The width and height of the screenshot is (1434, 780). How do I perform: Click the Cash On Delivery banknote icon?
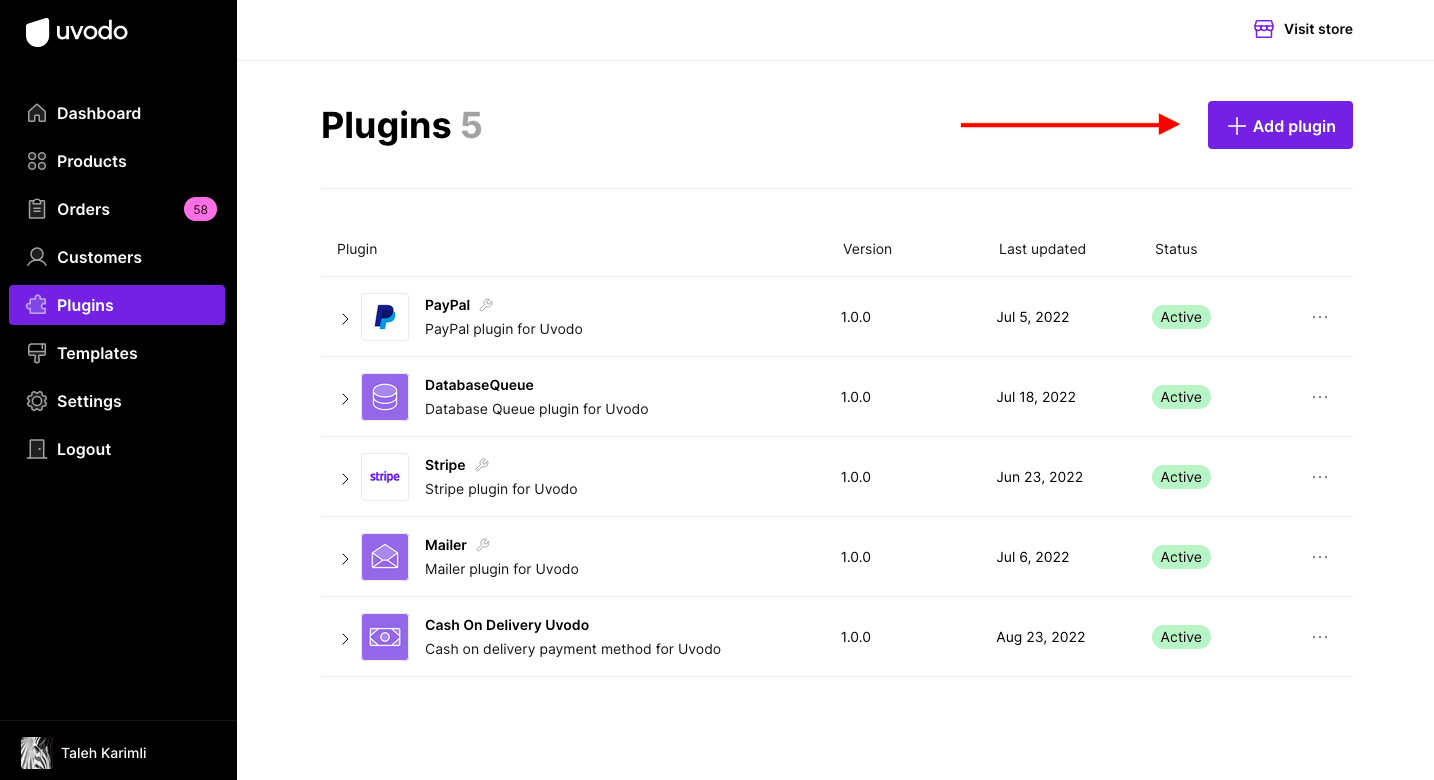pyautogui.click(x=385, y=637)
